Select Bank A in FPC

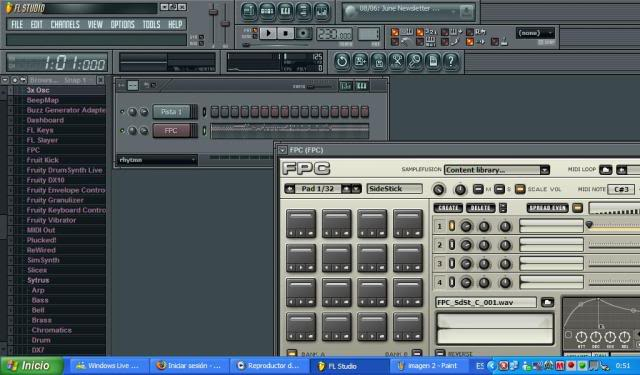[x=292, y=353]
